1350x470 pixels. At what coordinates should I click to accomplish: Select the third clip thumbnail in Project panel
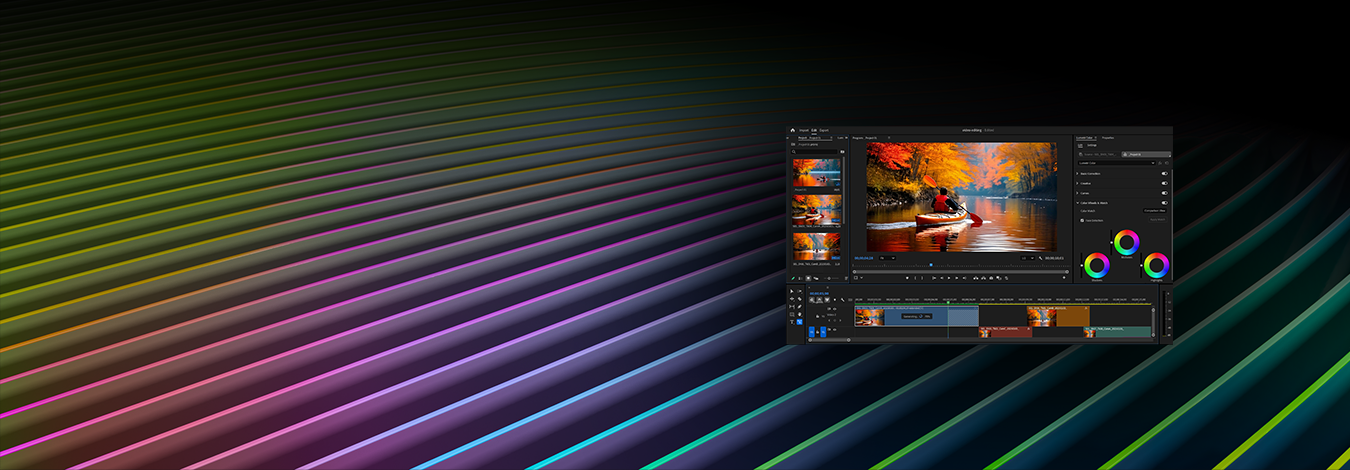(817, 247)
